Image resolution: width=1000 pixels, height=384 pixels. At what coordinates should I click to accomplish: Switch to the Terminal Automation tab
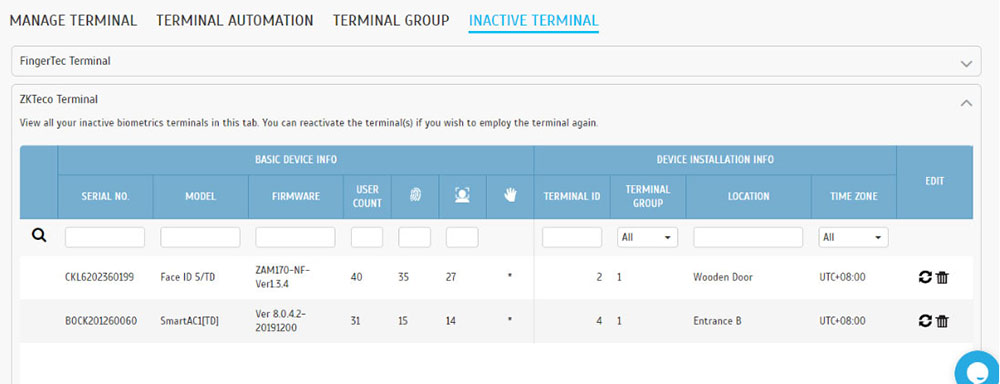point(235,20)
